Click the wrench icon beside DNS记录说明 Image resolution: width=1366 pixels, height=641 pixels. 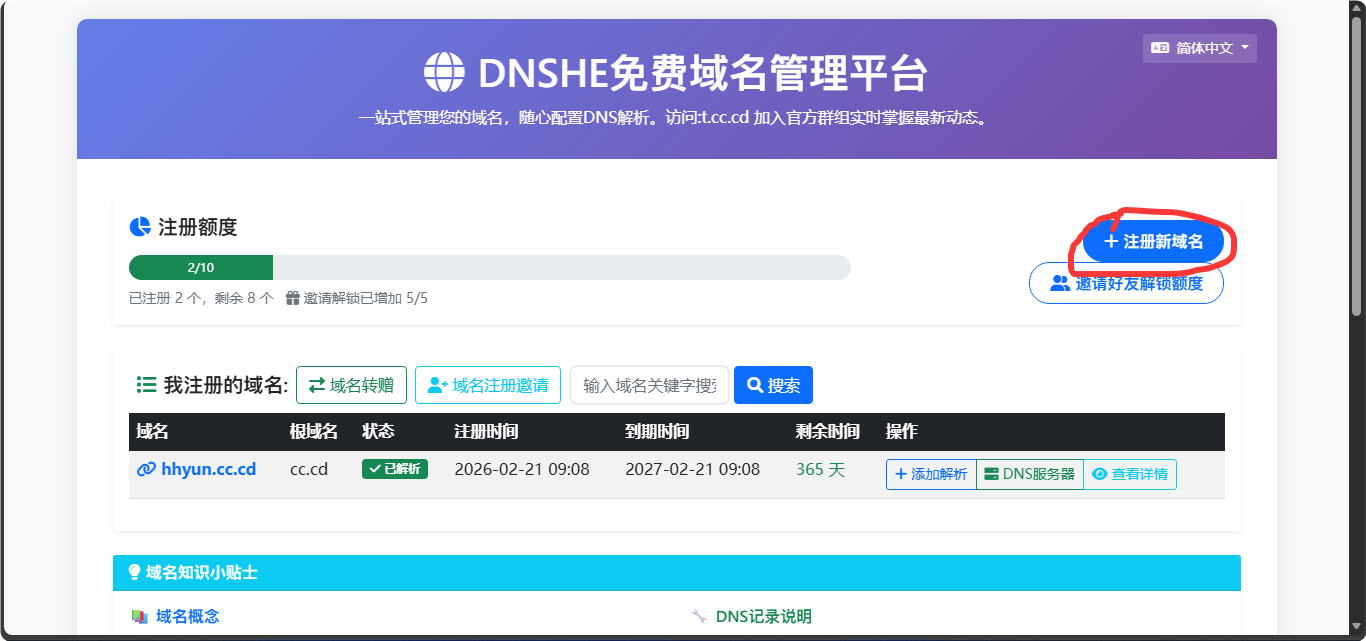coord(700,616)
